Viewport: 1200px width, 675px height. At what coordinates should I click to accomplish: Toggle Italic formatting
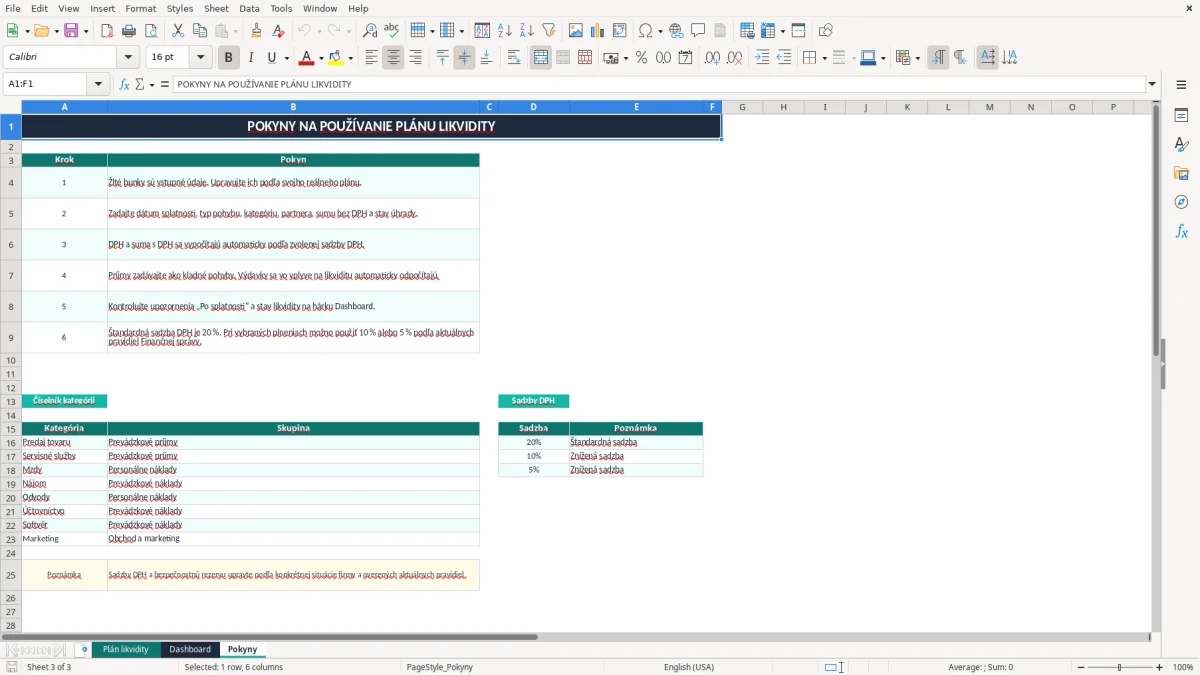pyautogui.click(x=251, y=58)
